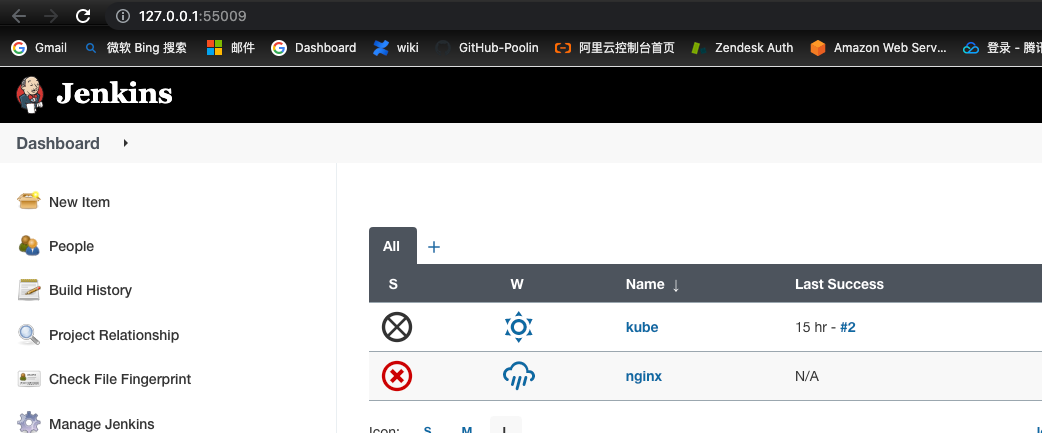1042x433 pixels.
Task: Reload the page with the refresh icon
Action: 82,16
